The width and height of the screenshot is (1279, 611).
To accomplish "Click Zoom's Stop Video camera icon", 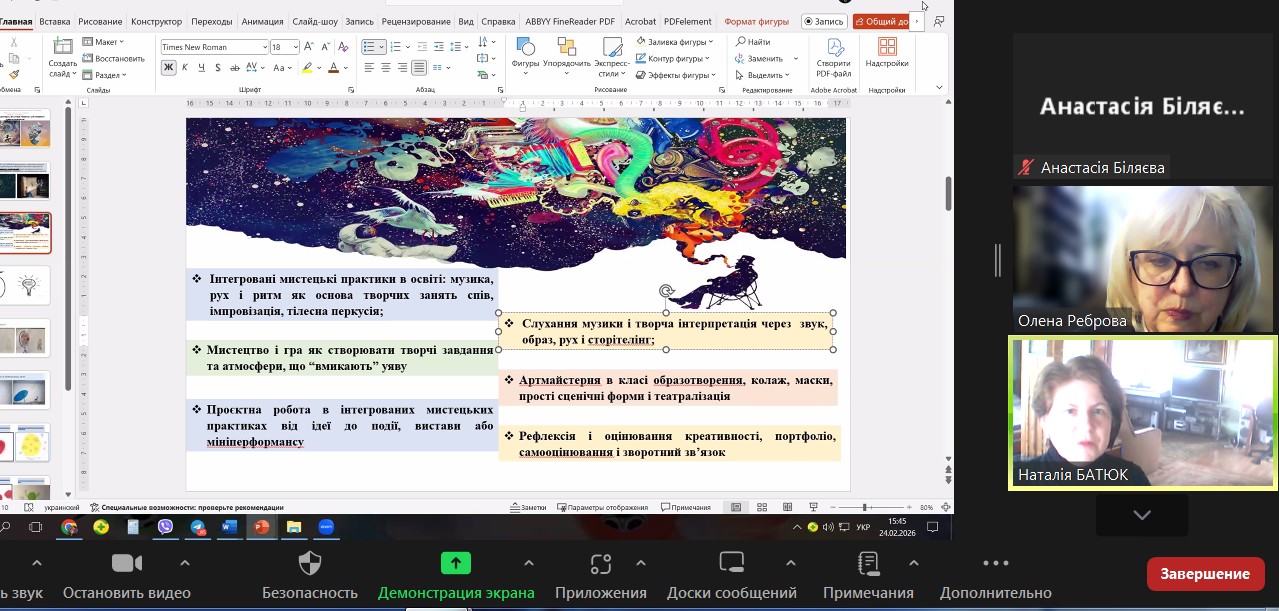I will (x=127, y=563).
